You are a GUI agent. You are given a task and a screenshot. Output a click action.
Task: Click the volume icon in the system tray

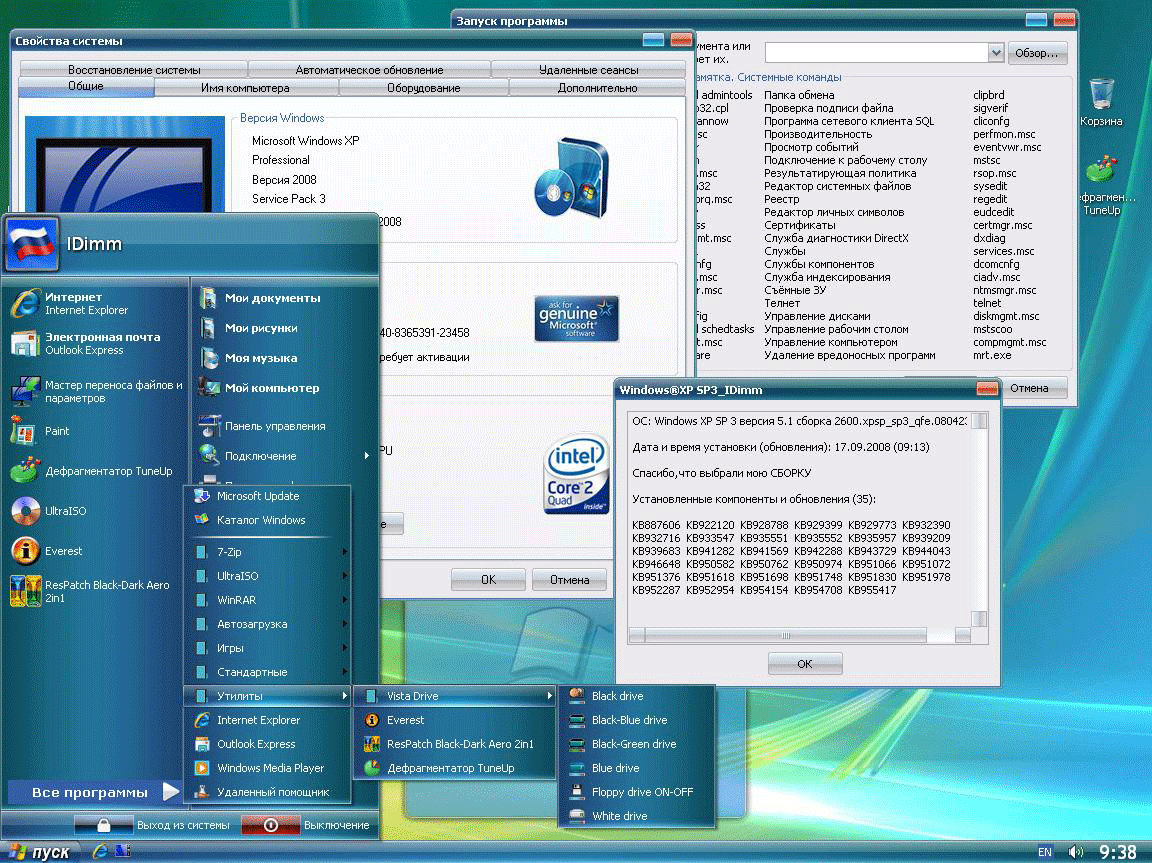[x=1076, y=852]
